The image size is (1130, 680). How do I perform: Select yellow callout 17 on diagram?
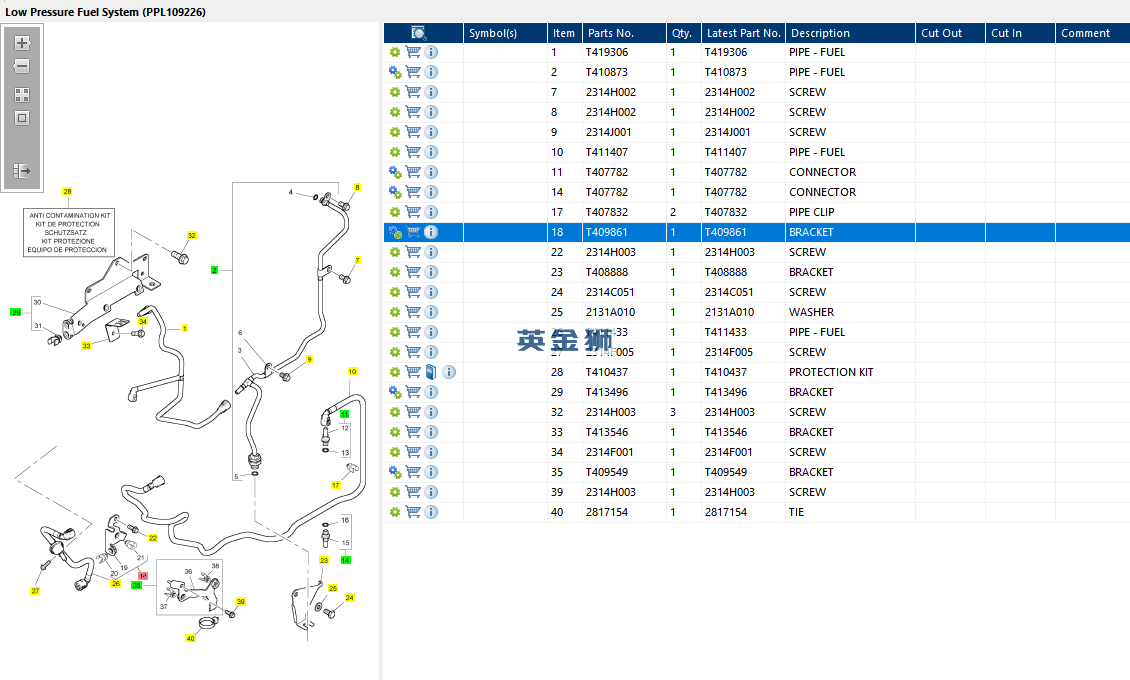click(x=336, y=486)
